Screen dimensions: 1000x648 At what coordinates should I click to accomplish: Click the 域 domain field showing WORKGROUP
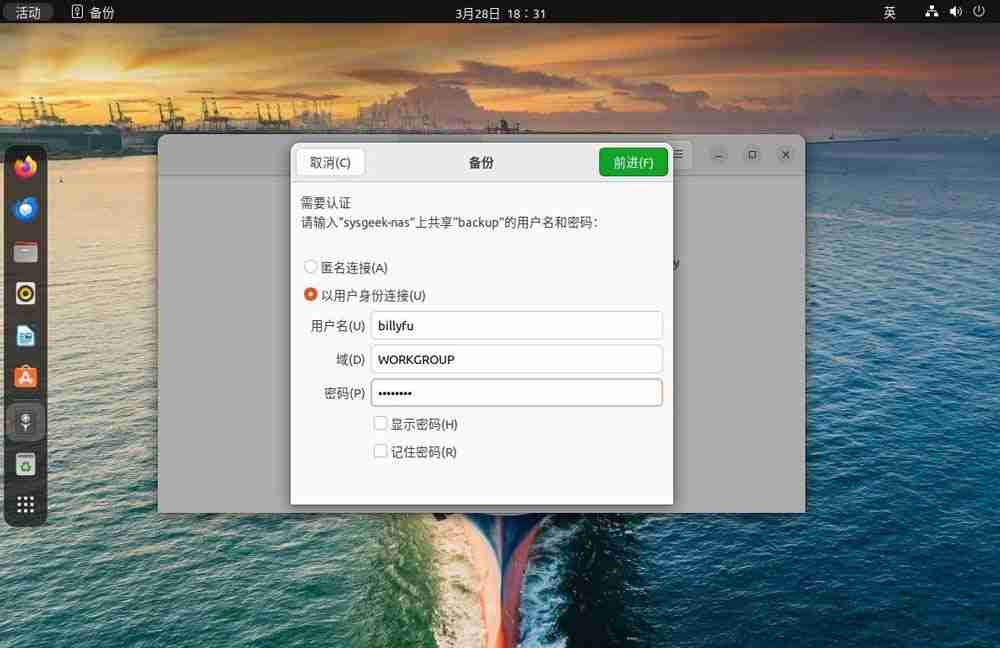(x=516, y=359)
